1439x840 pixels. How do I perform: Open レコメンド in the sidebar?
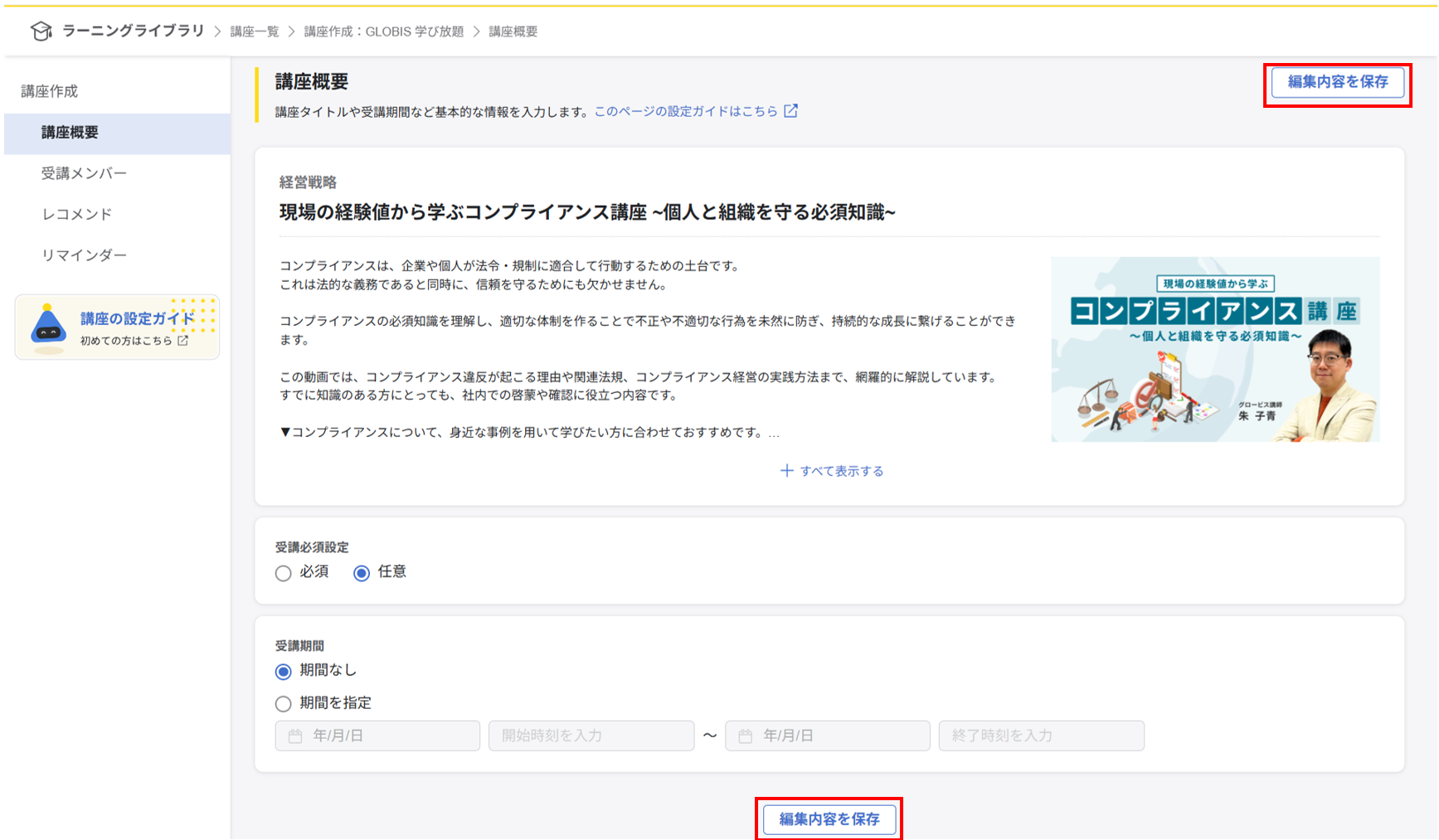76,214
